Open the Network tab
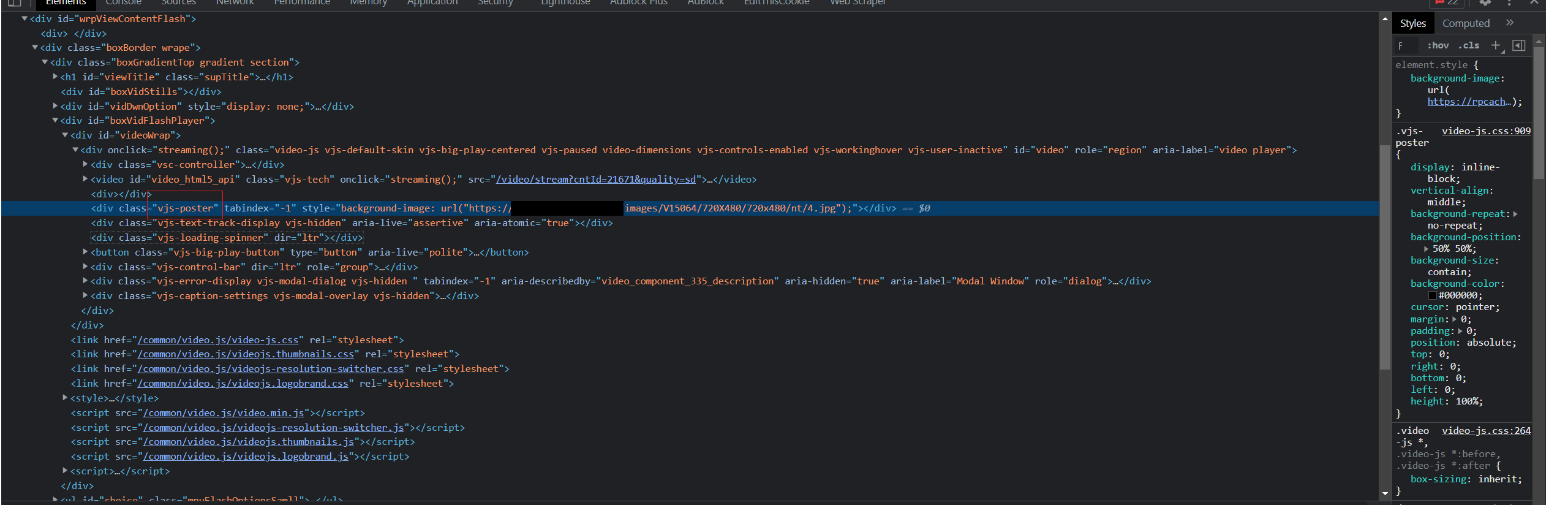1568x505 pixels. click(235, 2)
